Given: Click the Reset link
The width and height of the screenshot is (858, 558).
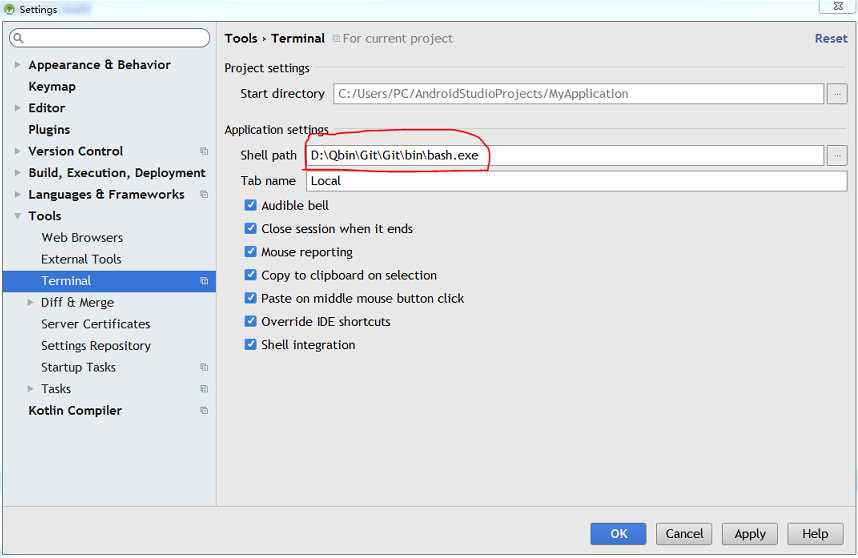Looking at the screenshot, I should (831, 38).
